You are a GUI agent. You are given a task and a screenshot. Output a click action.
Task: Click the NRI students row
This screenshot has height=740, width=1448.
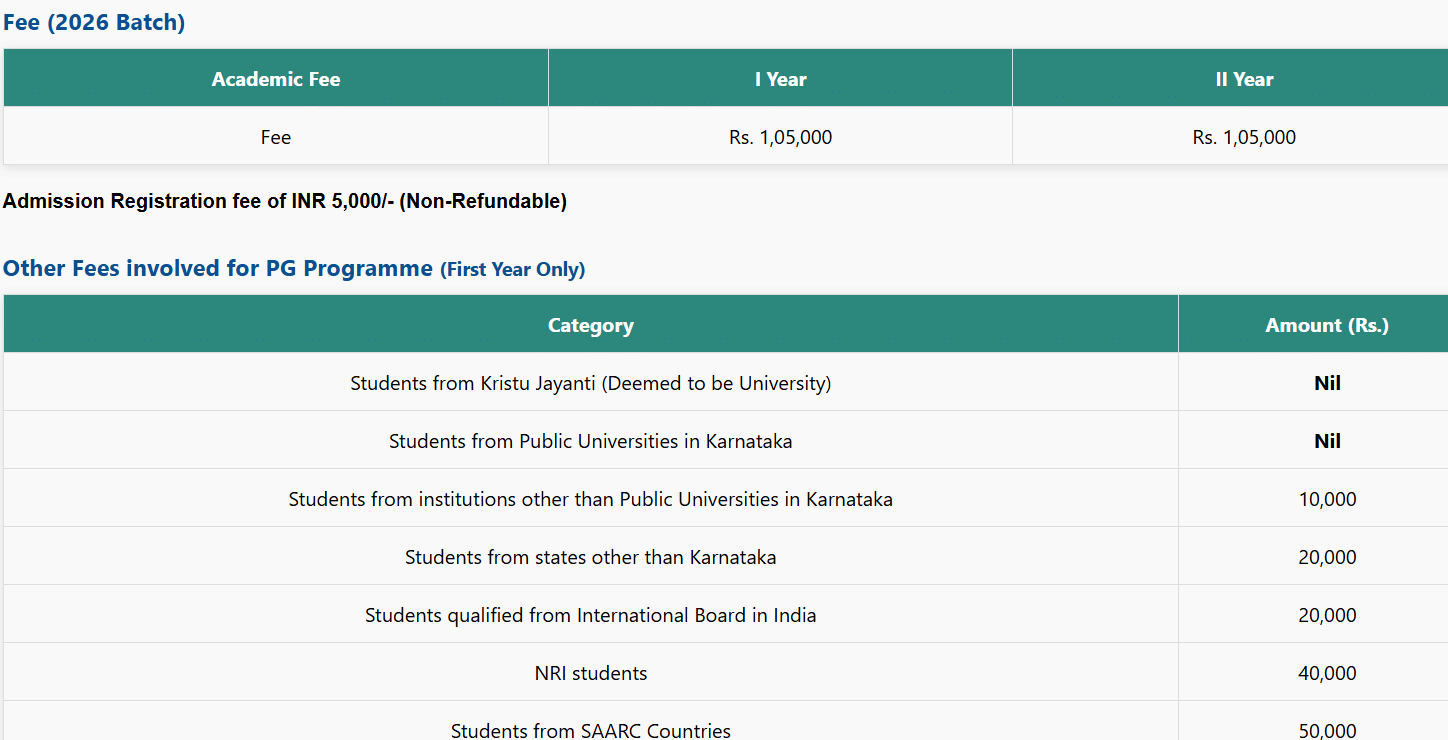coord(590,673)
